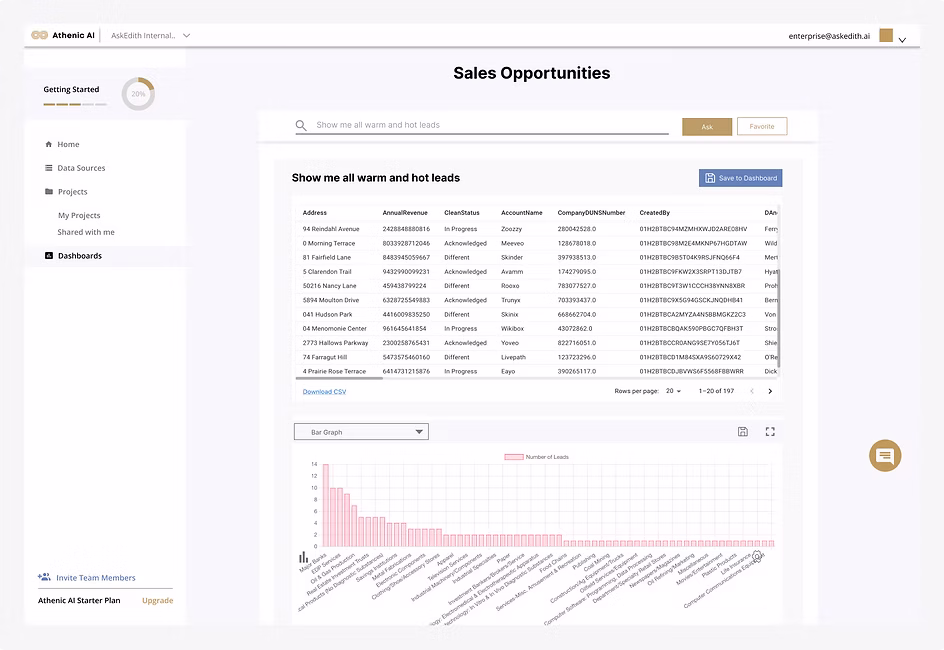Click the Home sidebar icon
Image resolution: width=944 pixels, height=650 pixels.
point(49,145)
